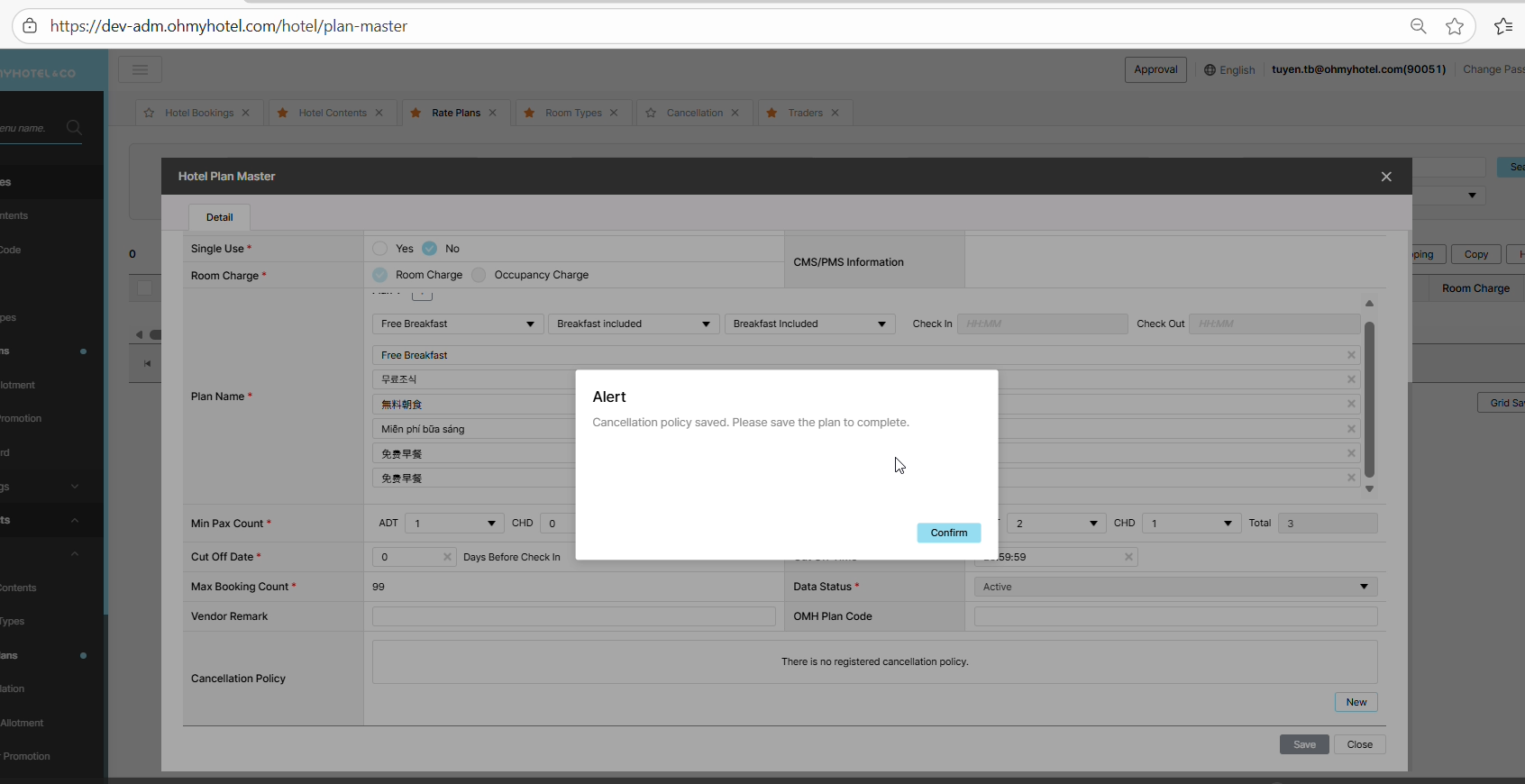Select Yes for Single Use
This screenshot has height=784, width=1525.
coord(380,249)
